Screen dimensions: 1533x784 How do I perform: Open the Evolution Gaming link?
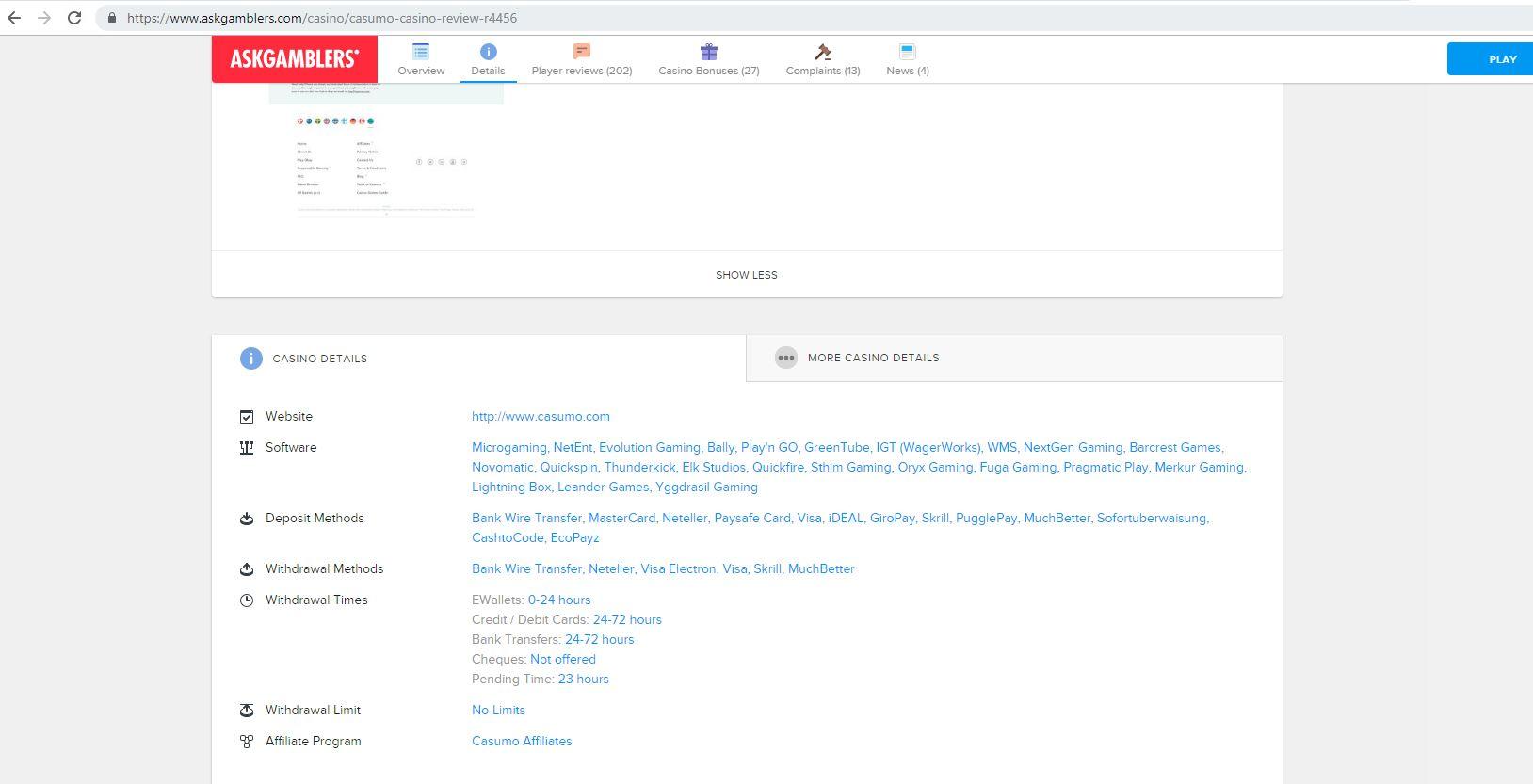649,447
